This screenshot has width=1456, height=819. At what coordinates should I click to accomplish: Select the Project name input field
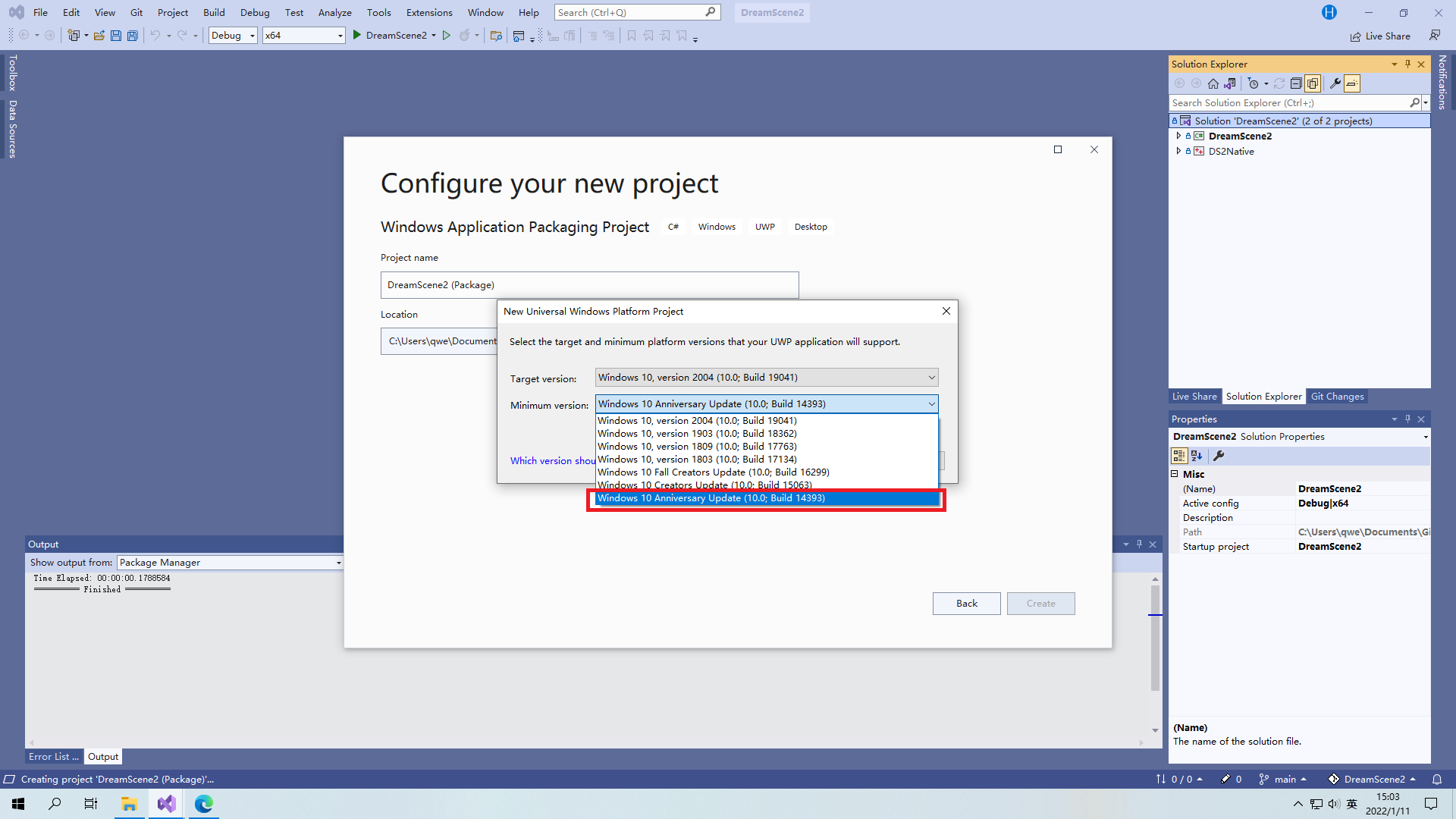[x=590, y=284]
